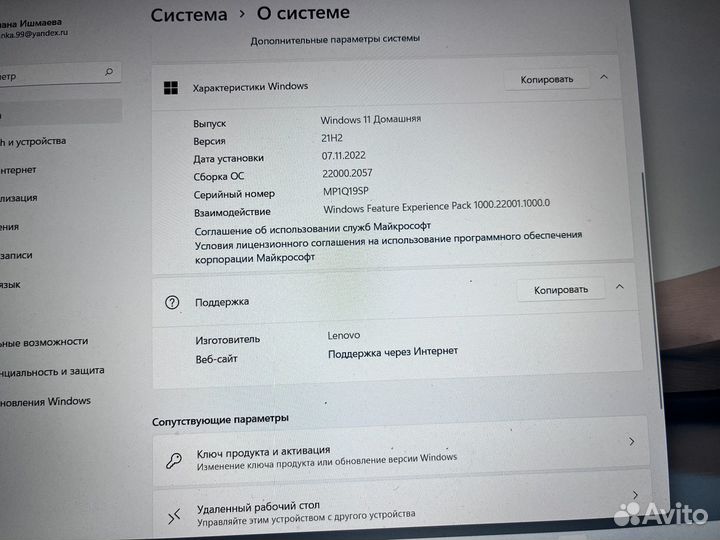Click the key icon for product activation
The width and height of the screenshot is (720, 540).
[174, 460]
